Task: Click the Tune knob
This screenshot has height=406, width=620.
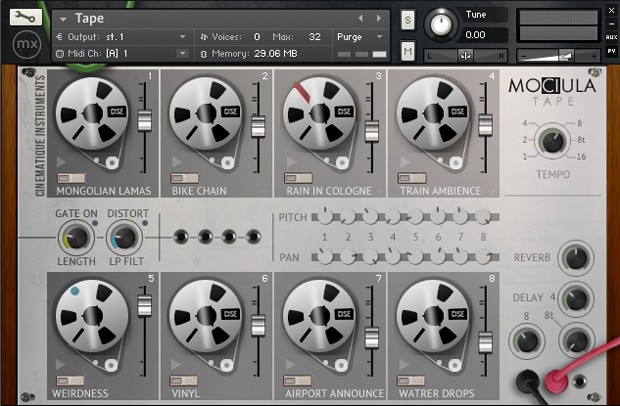Action: tap(441, 25)
